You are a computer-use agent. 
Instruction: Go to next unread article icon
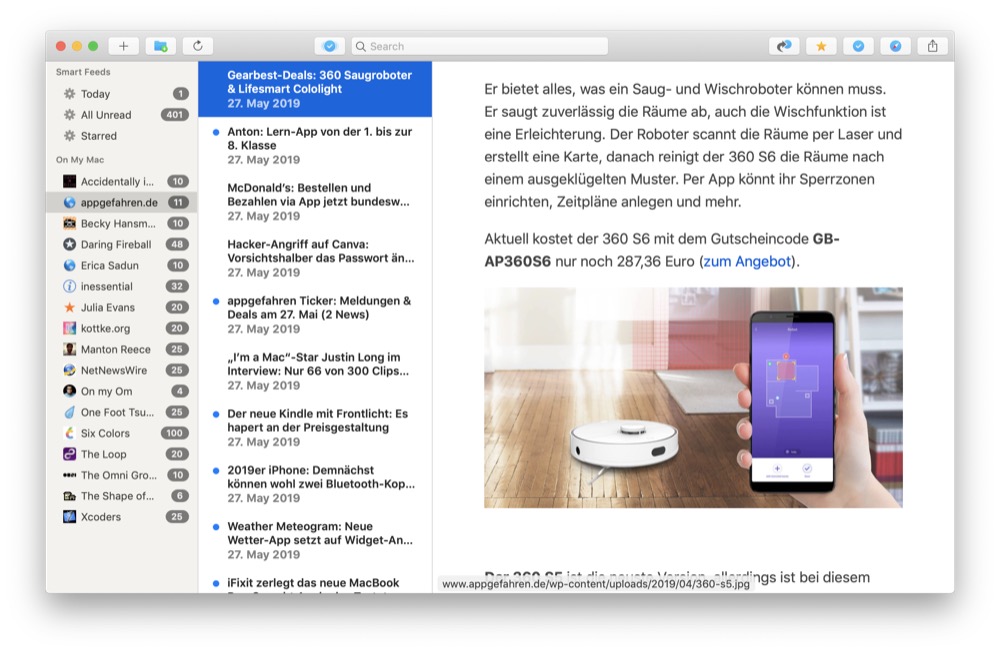coord(784,46)
